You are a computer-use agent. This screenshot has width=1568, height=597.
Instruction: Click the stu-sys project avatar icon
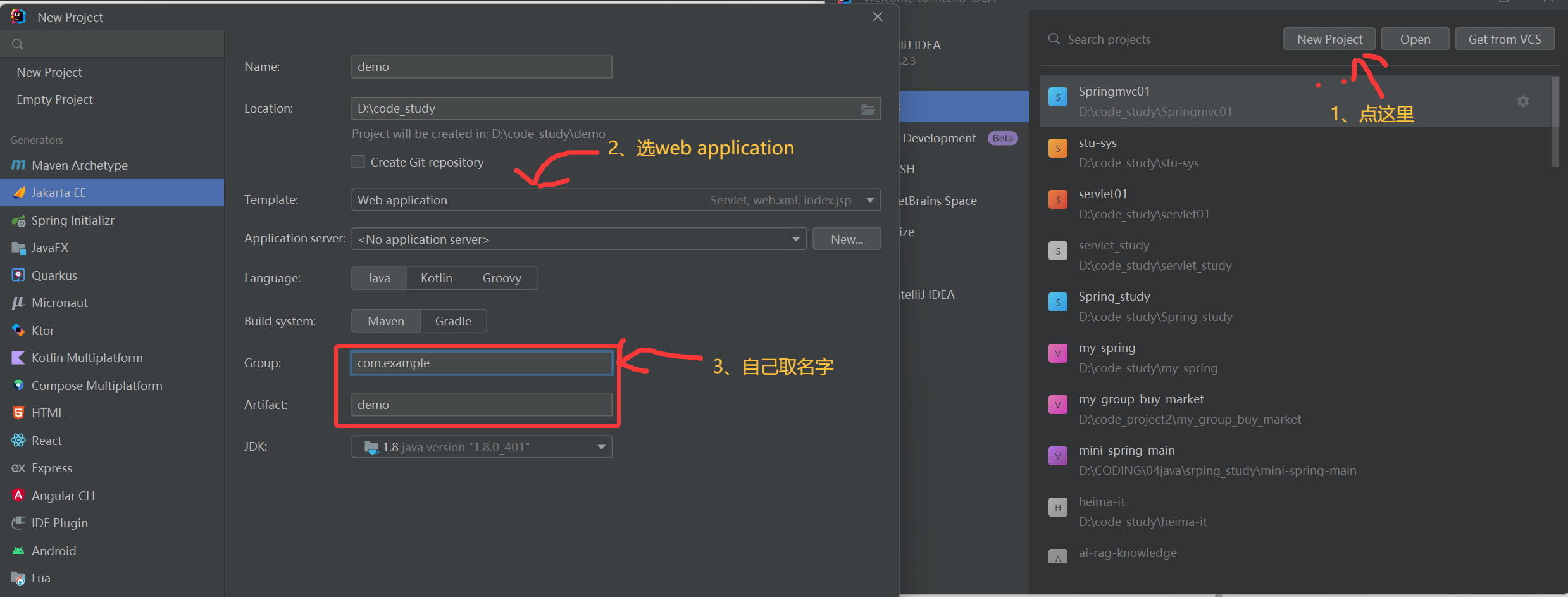[x=1058, y=149]
